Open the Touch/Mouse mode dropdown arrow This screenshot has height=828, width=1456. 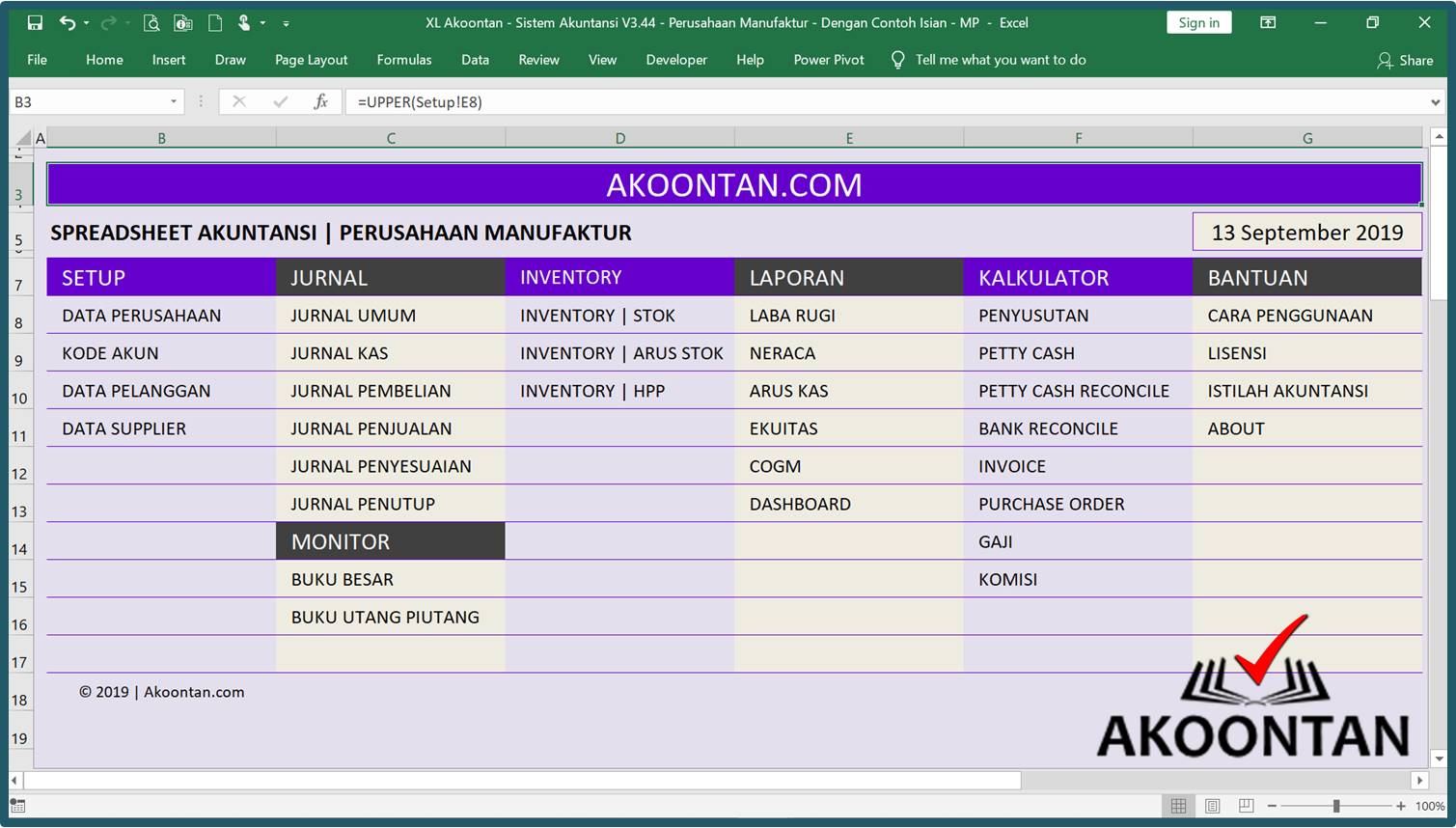tap(262, 22)
